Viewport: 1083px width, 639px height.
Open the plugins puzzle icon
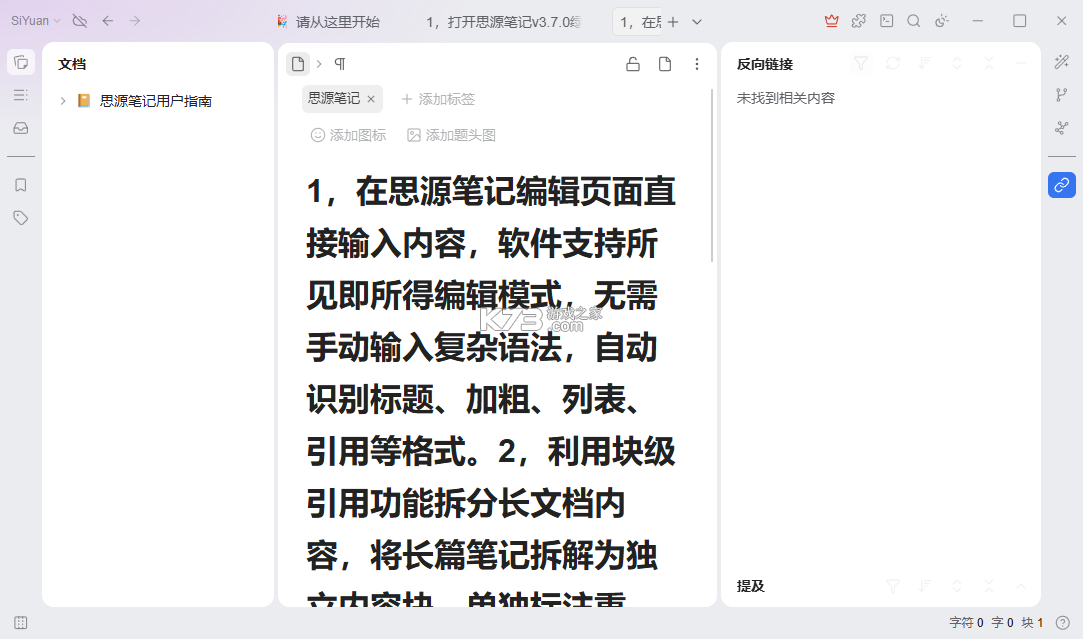click(859, 21)
